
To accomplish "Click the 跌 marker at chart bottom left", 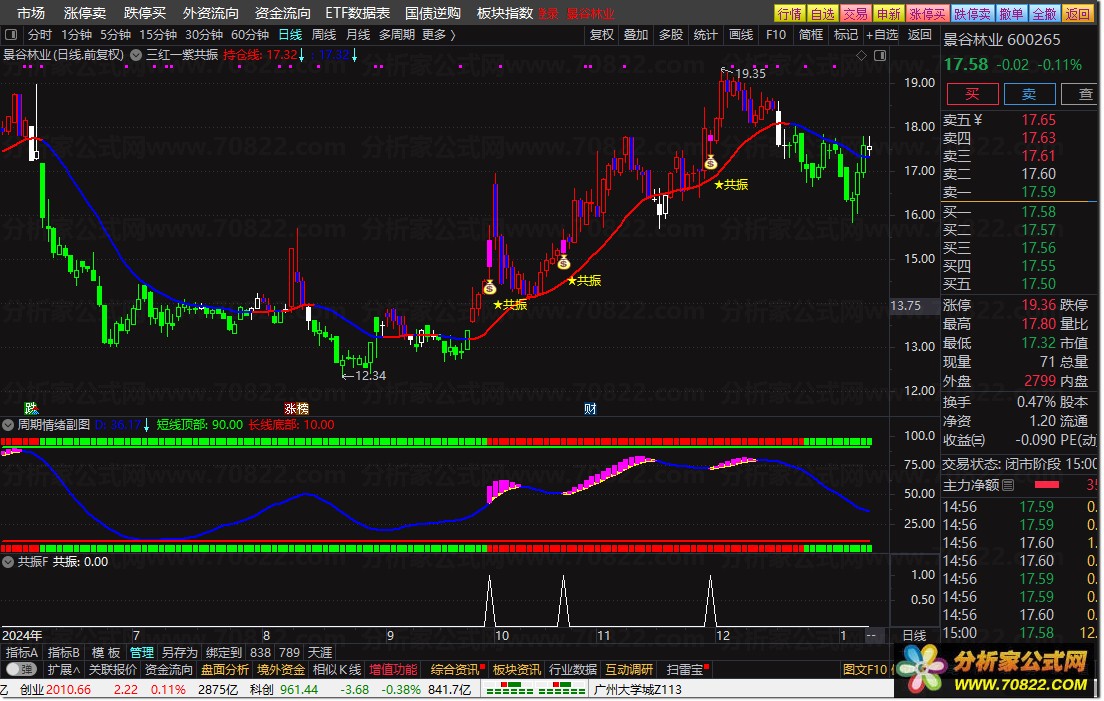I will 31,409.
